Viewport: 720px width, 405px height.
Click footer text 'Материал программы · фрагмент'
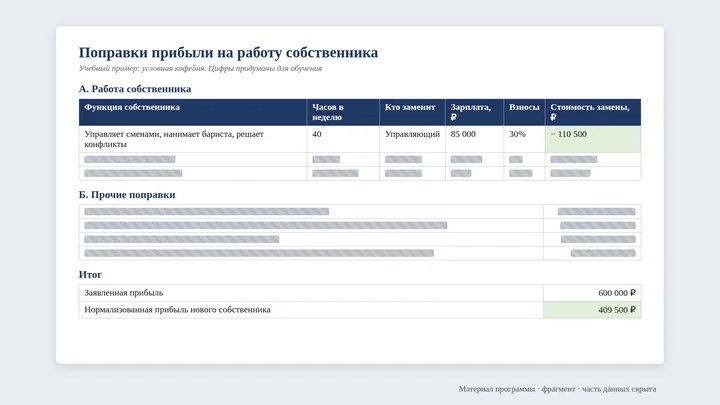[x=517, y=389]
